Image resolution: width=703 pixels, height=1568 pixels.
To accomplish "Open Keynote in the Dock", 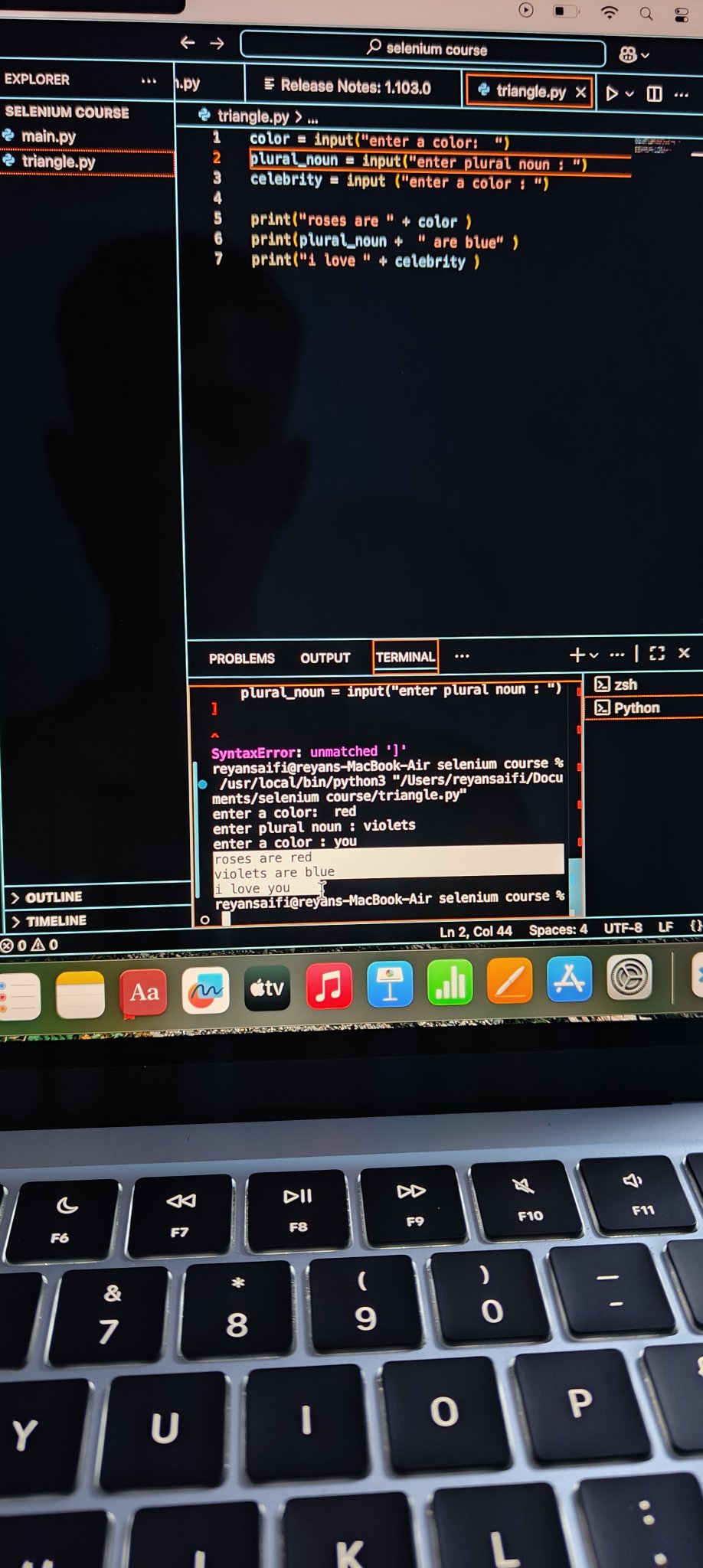I will [x=390, y=983].
